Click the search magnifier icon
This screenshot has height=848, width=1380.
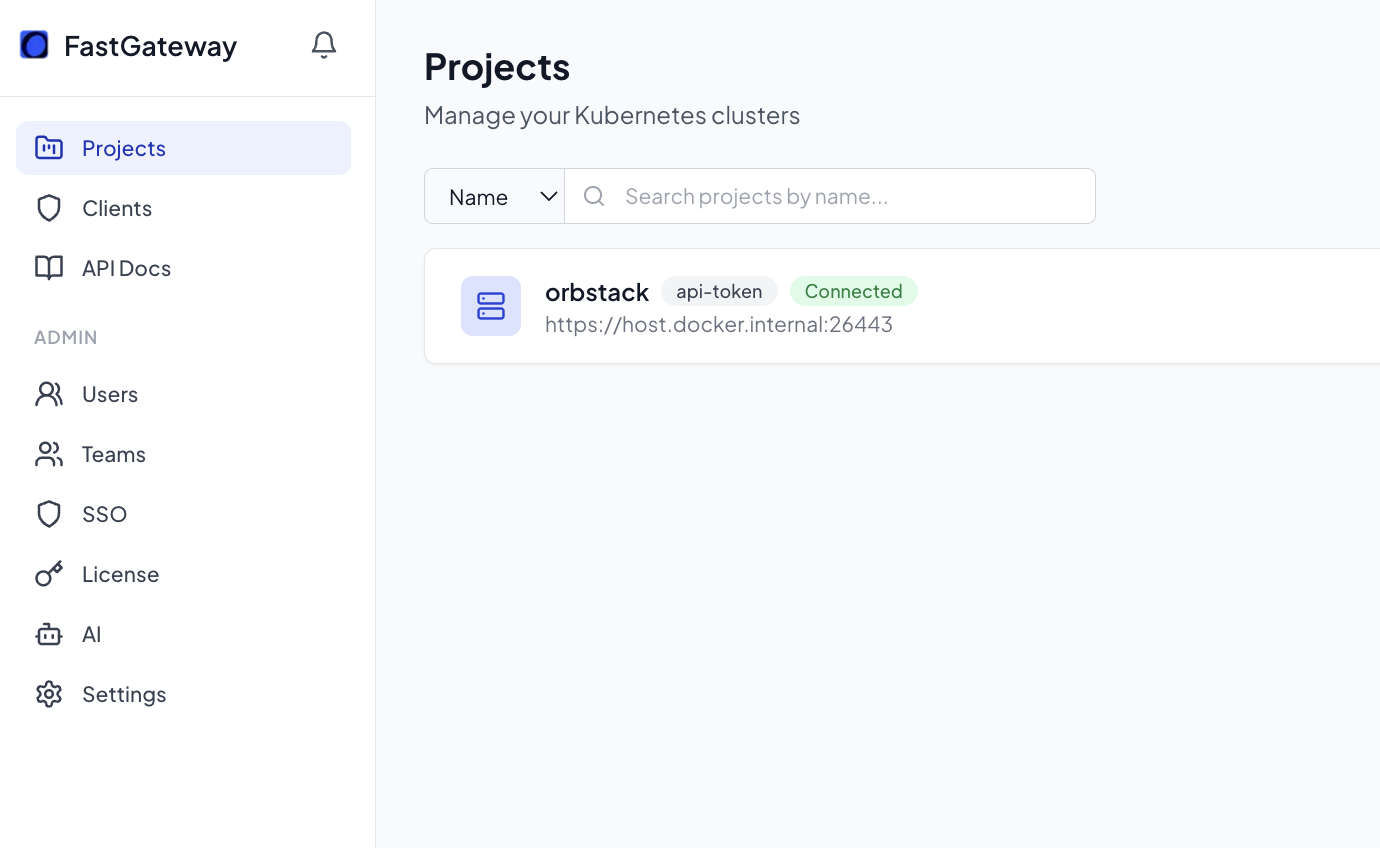594,196
